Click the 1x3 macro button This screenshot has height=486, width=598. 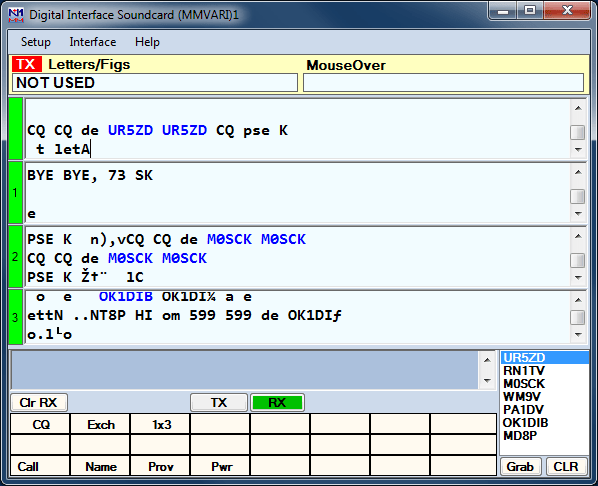160,424
